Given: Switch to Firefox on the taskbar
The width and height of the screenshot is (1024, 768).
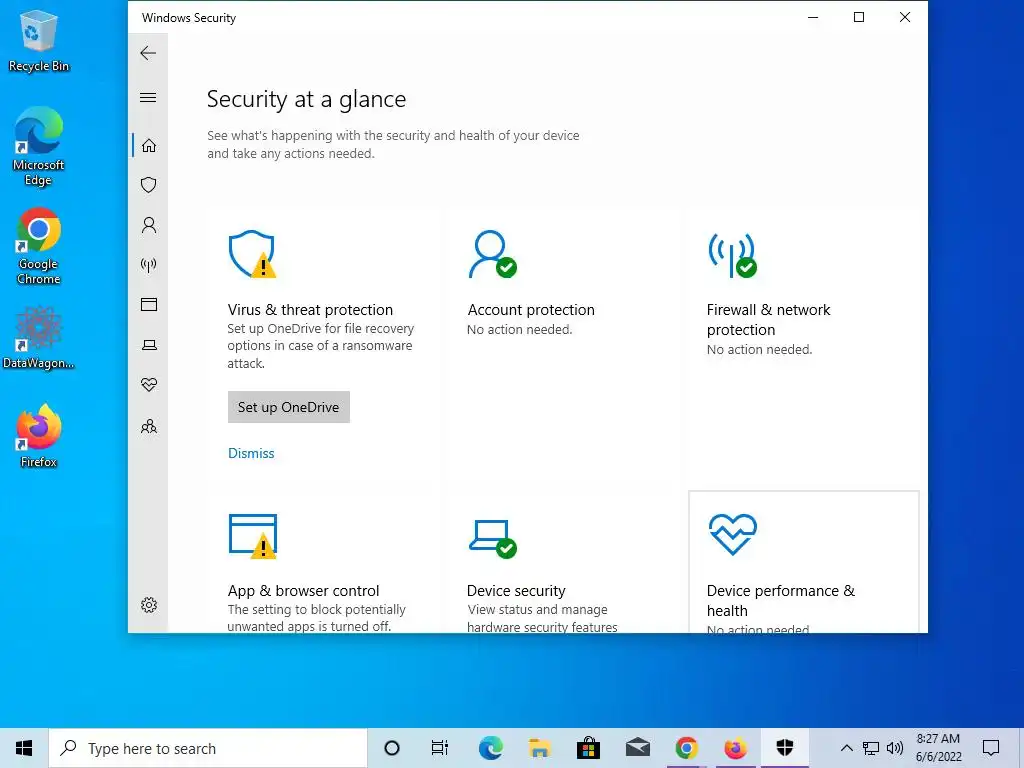Looking at the screenshot, I should tap(735, 748).
